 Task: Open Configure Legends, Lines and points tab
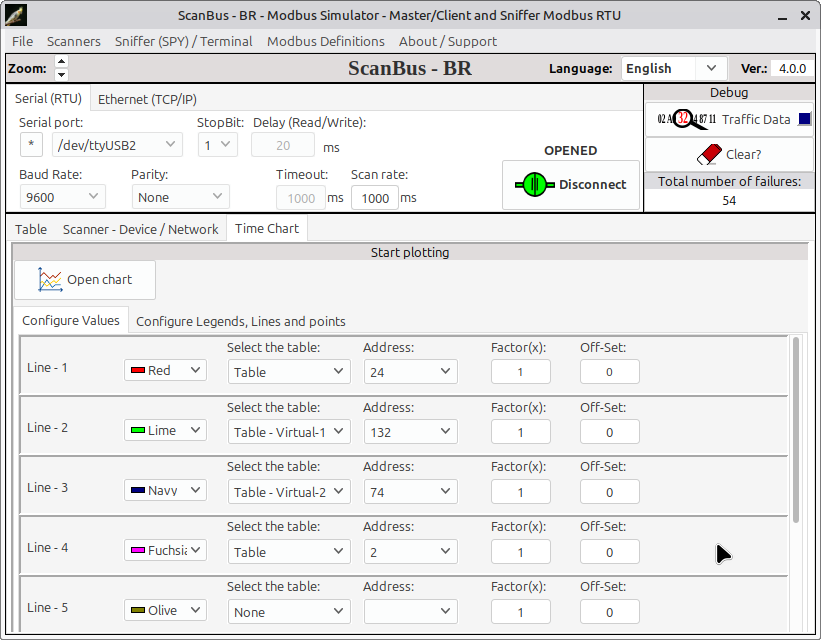coord(241,321)
